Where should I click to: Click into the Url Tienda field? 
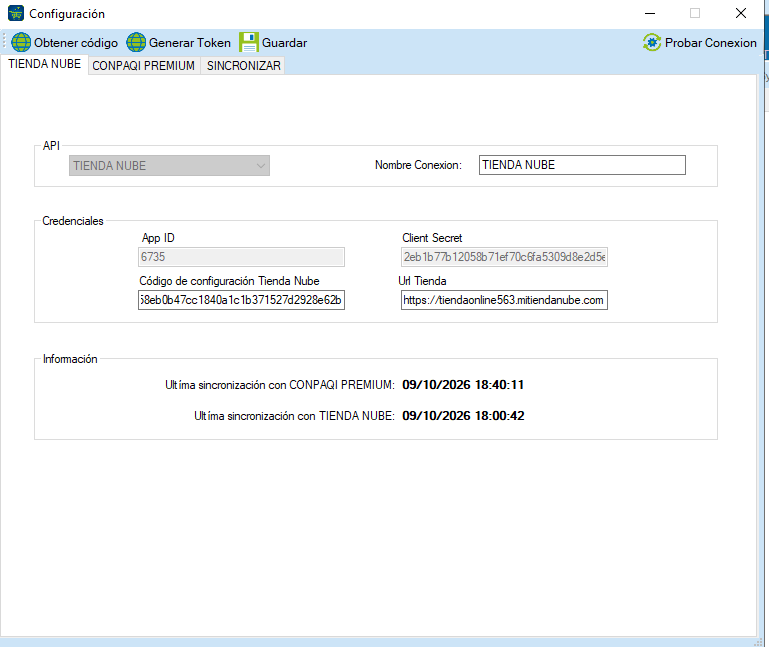click(x=504, y=300)
